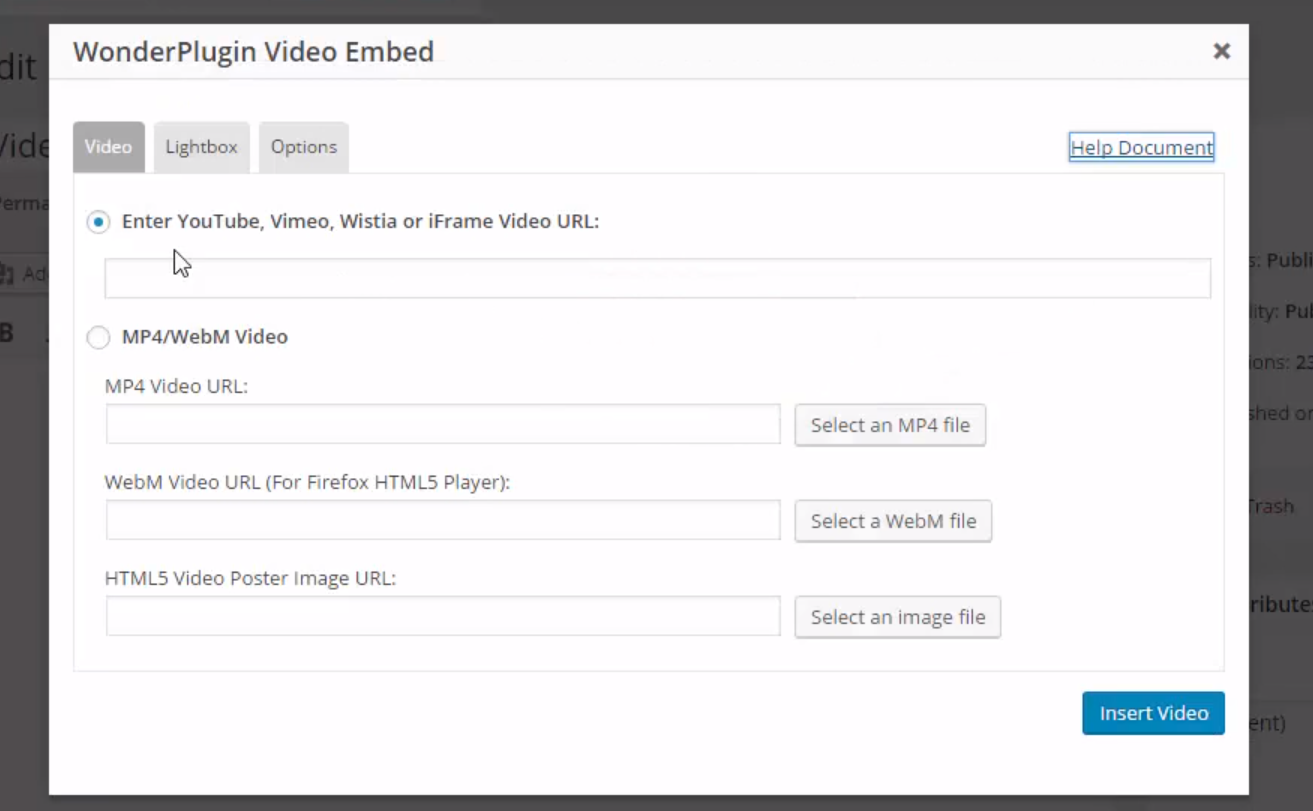Click the Insert Video button
Image resolution: width=1313 pixels, height=811 pixels.
[x=1153, y=713]
